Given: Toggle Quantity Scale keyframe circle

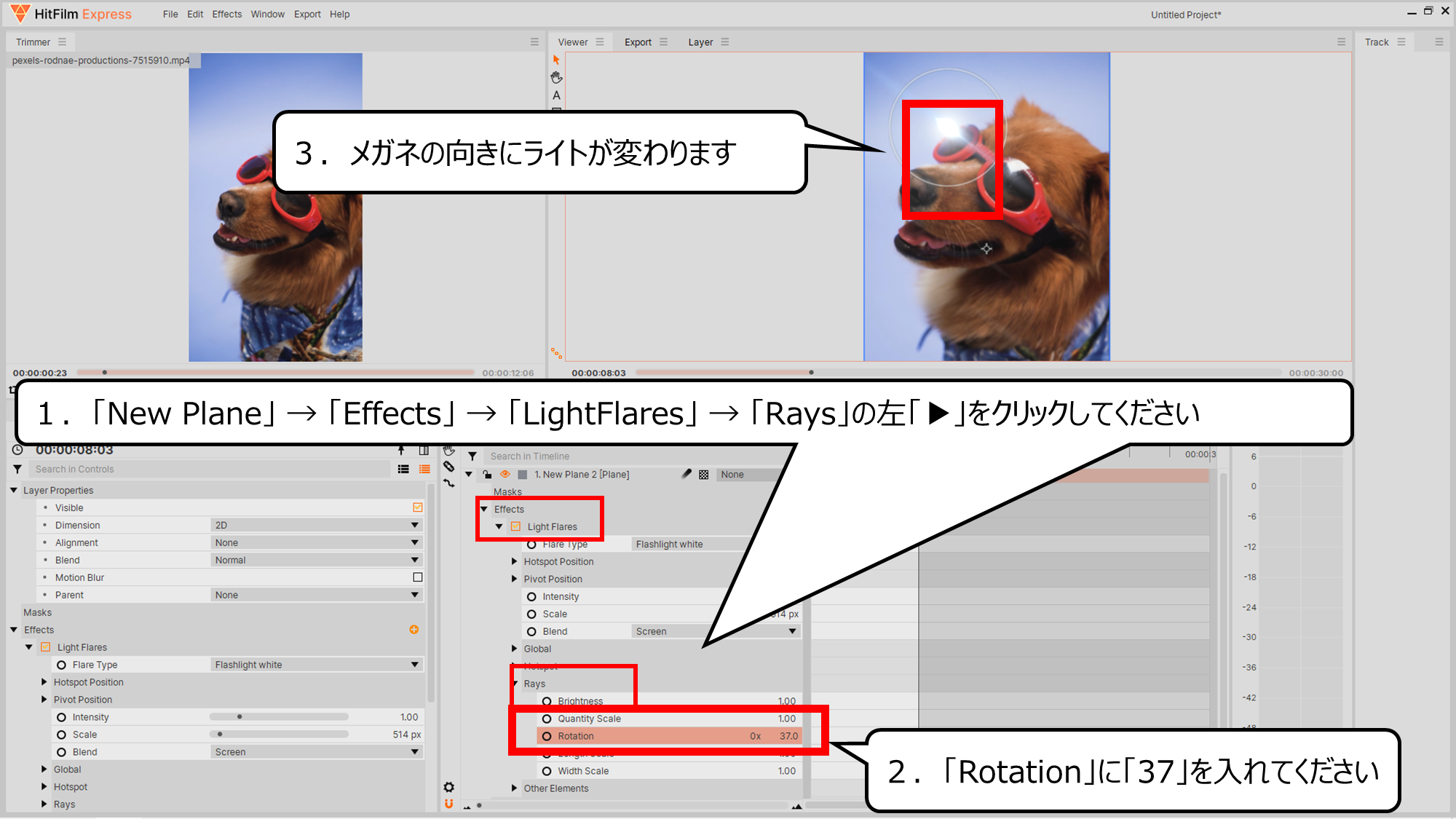Looking at the screenshot, I should (x=547, y=719).
